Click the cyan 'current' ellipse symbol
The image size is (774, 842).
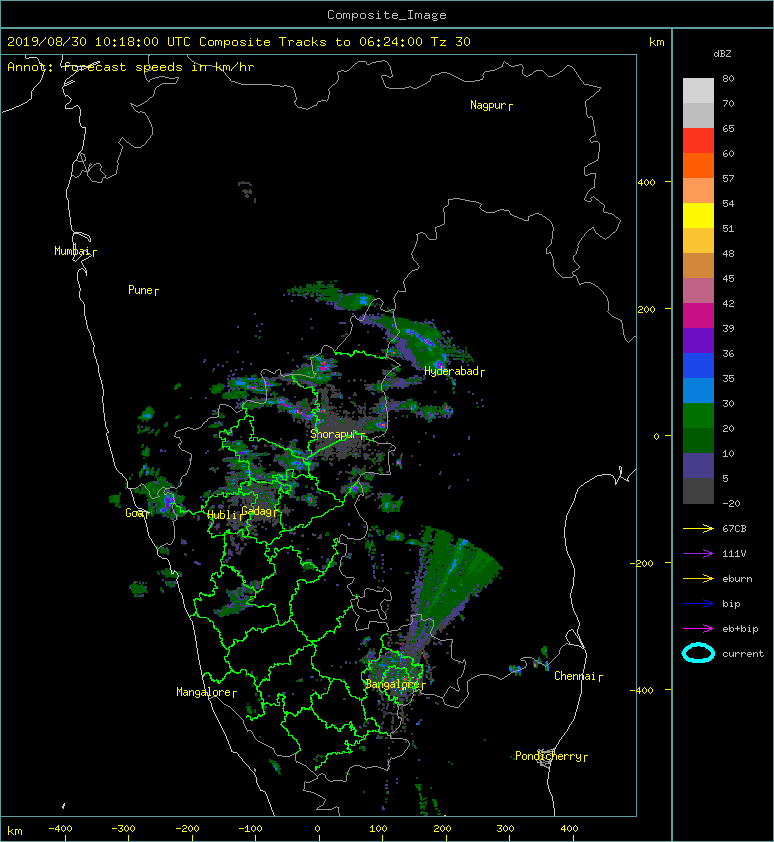coord(698,653)
